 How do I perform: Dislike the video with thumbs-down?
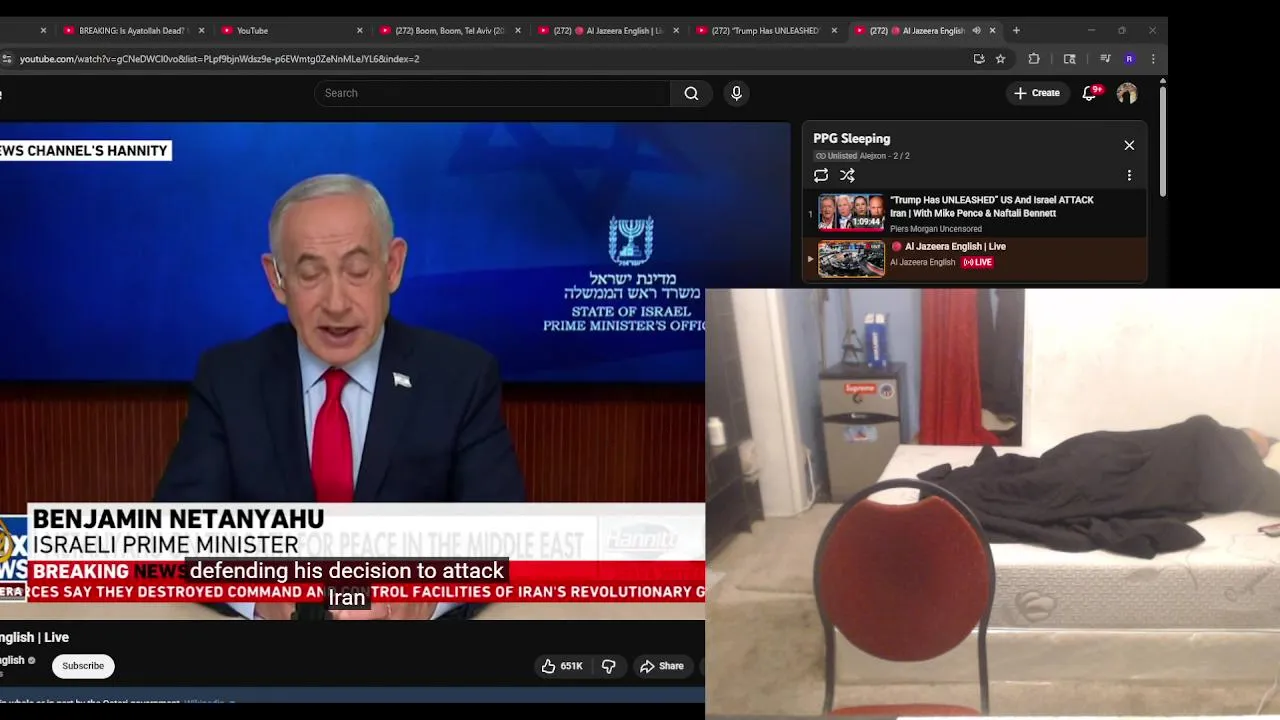608,666
